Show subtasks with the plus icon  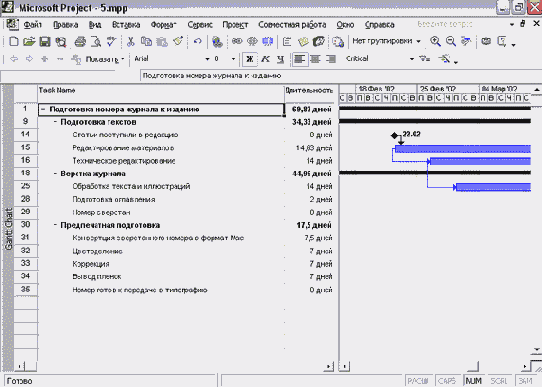[45, 59]
